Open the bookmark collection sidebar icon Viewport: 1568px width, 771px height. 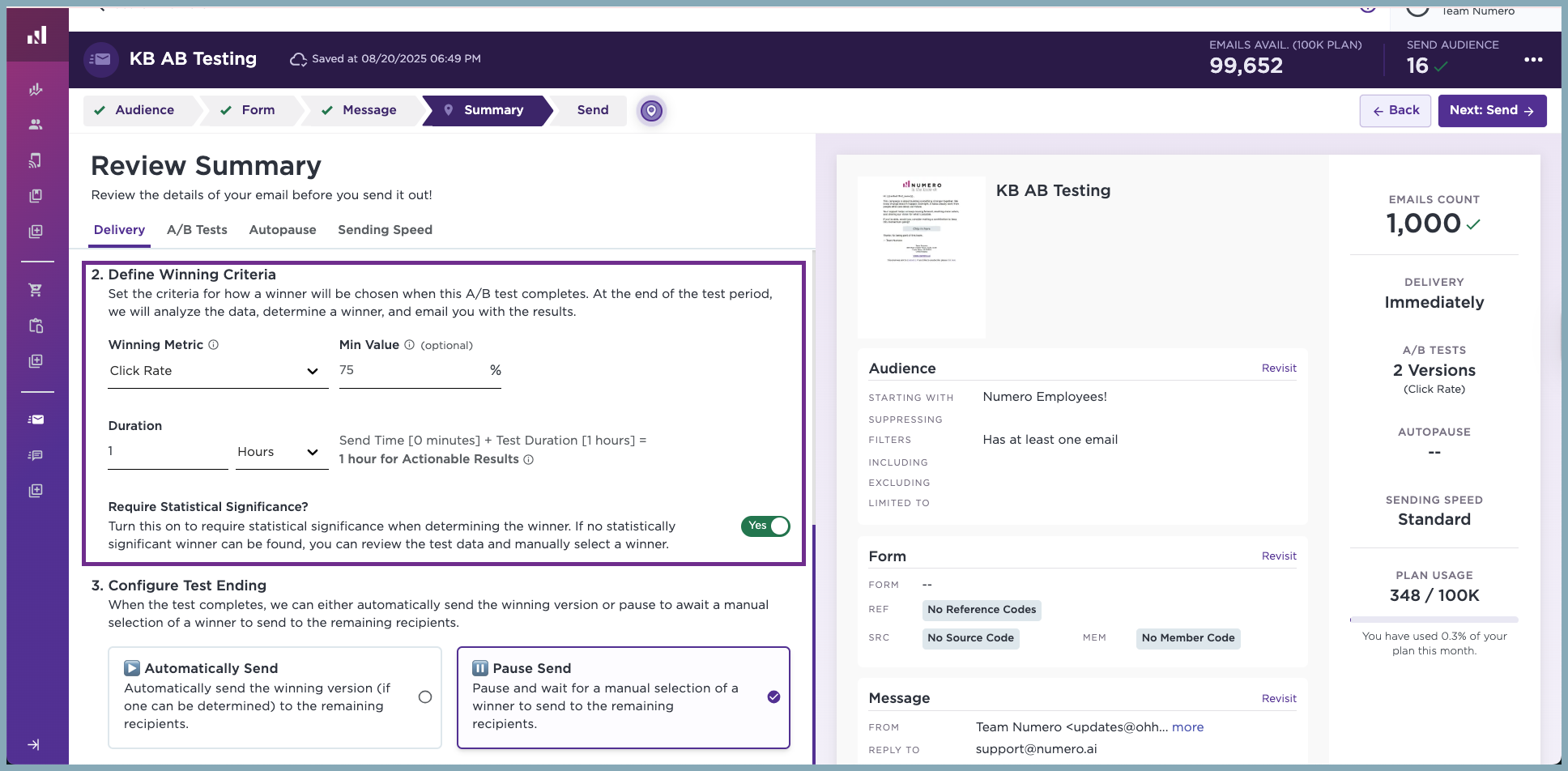coord(36,196)
